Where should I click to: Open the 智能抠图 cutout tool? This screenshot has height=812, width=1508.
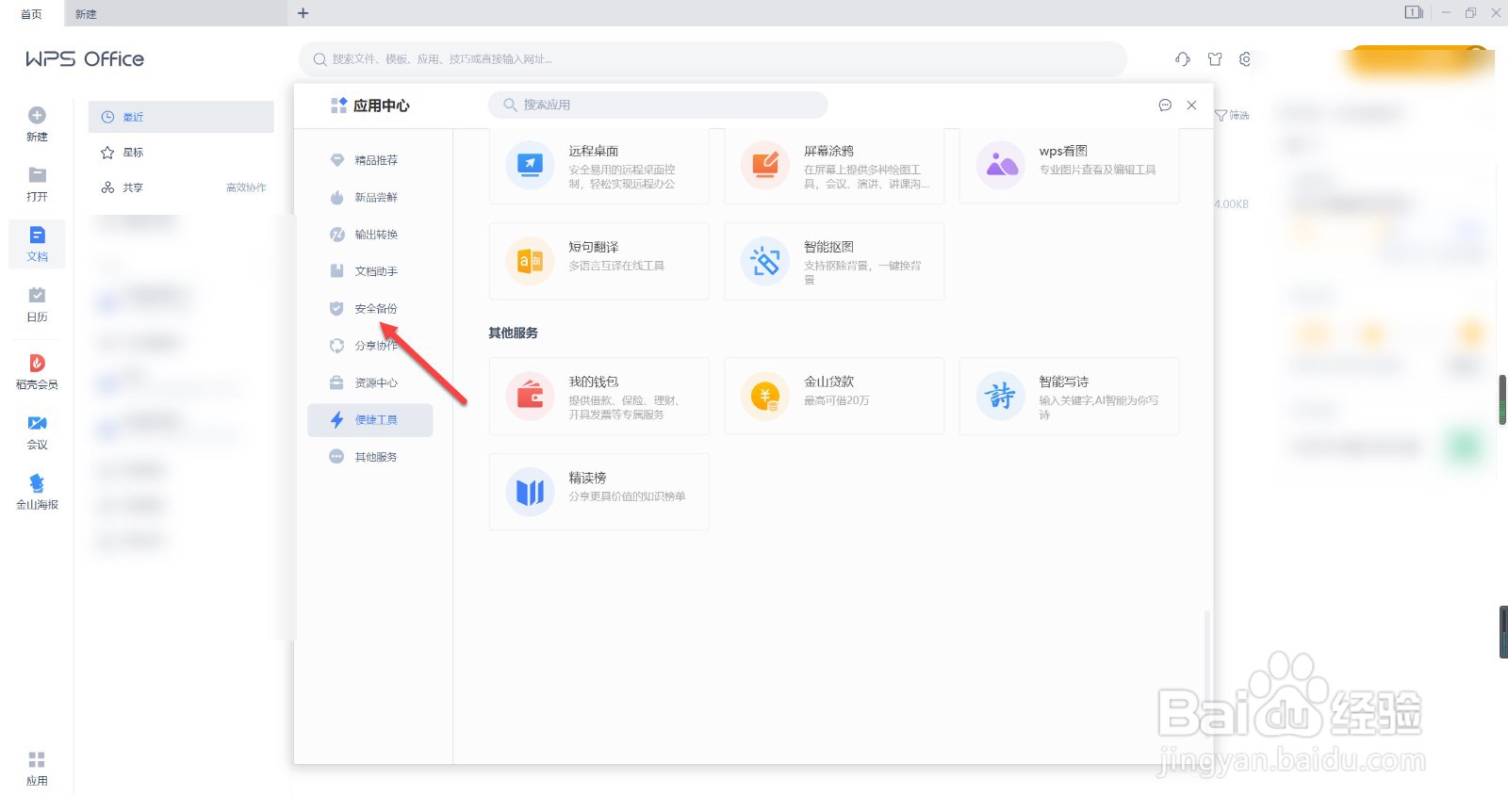834,261
